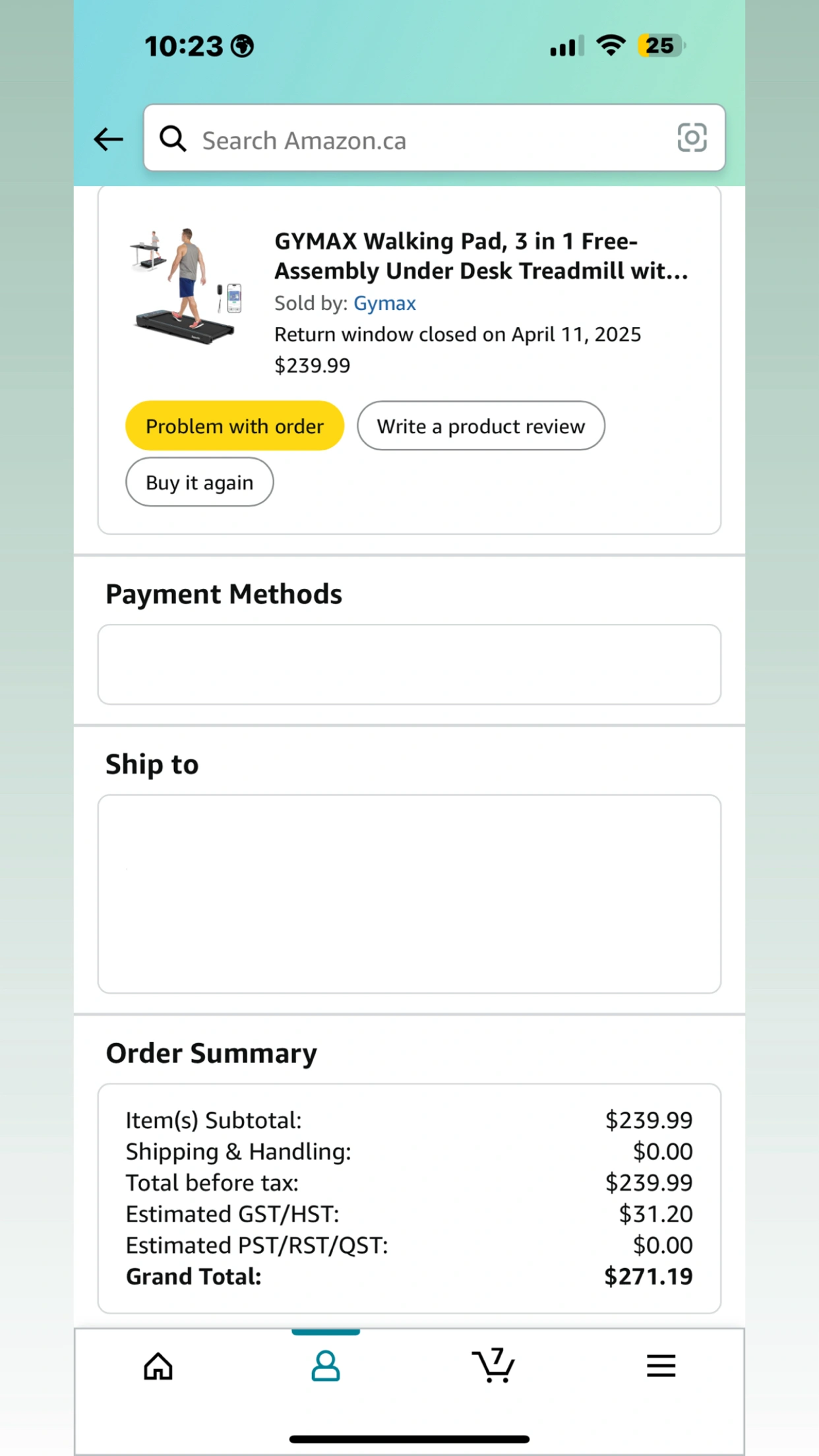Open the account profile tab icon

(x=326, y=1366)
